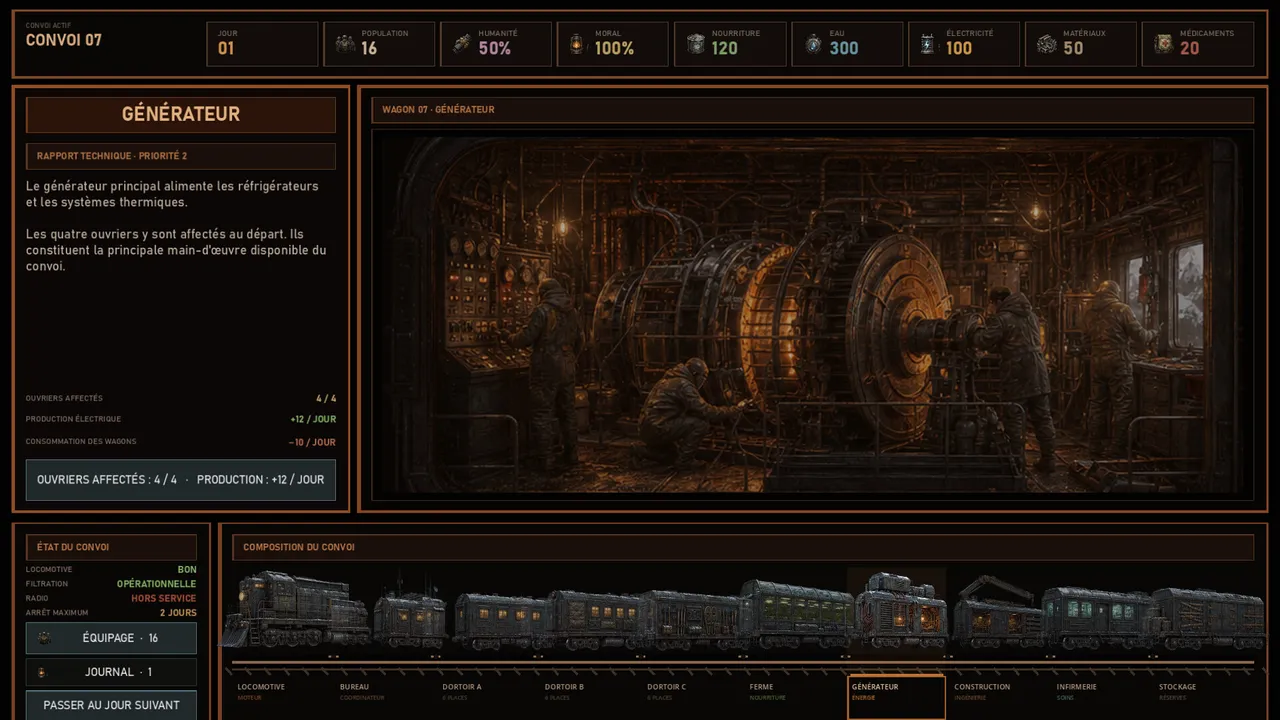Select the Dortoir B wagon image
The width and height of the screenshot is (1280, 720).
(594, 619)
